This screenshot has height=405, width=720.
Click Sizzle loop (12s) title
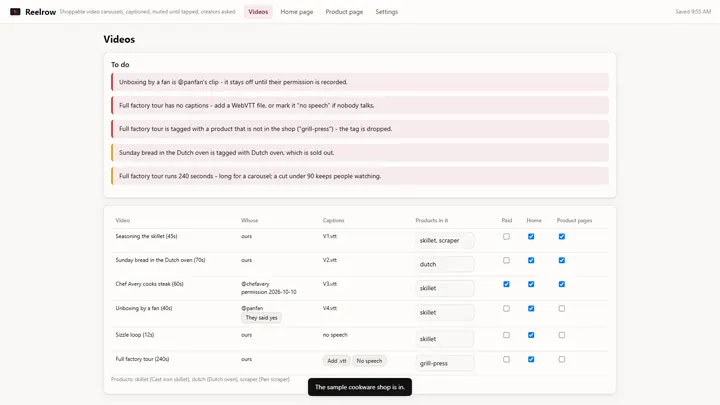[x=135, y=335]
